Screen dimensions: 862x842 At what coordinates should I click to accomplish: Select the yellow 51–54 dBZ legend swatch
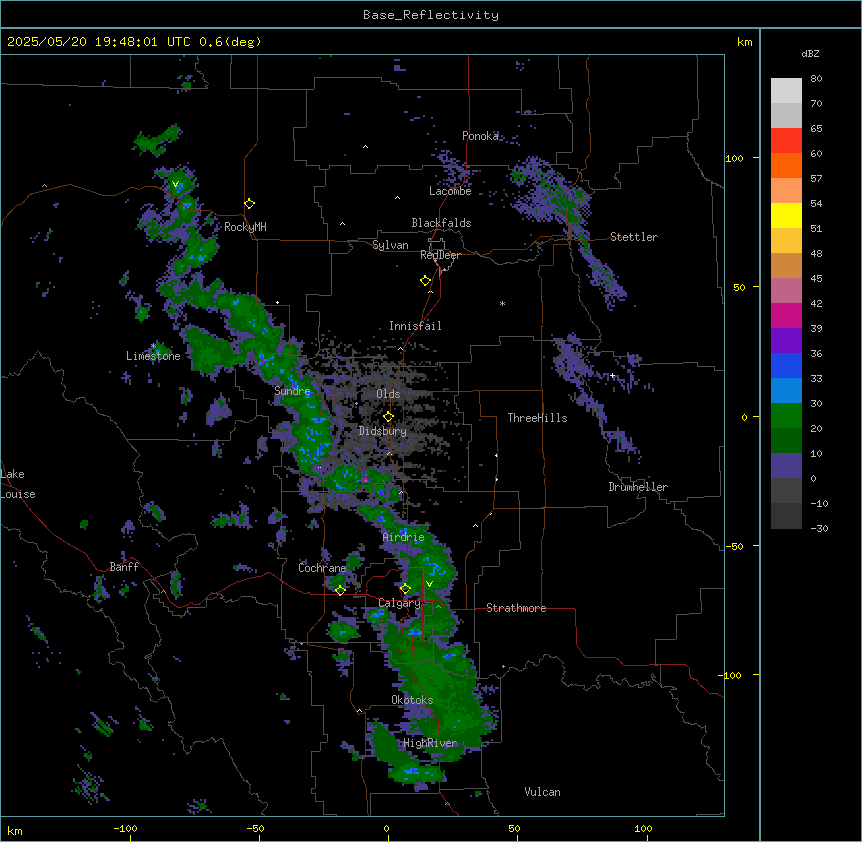click(x=786, y=215)
